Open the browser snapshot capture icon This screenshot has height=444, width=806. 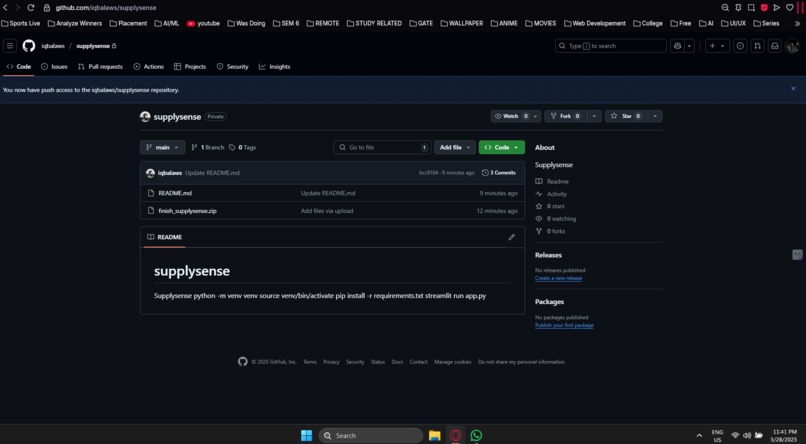(x=751, y=8)
